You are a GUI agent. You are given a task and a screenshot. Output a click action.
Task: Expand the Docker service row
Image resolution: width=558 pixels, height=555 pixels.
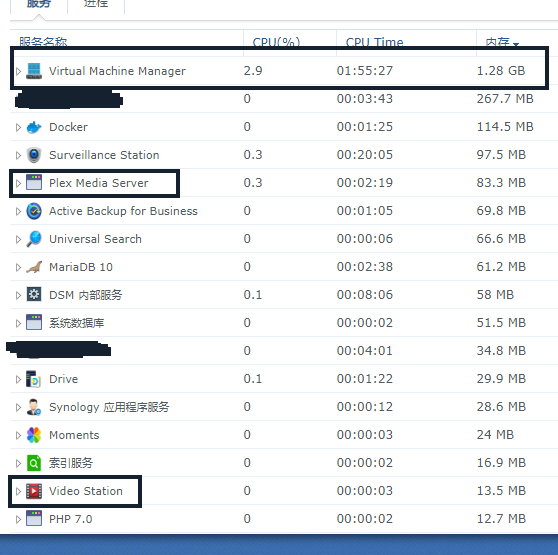coord(19,127)
